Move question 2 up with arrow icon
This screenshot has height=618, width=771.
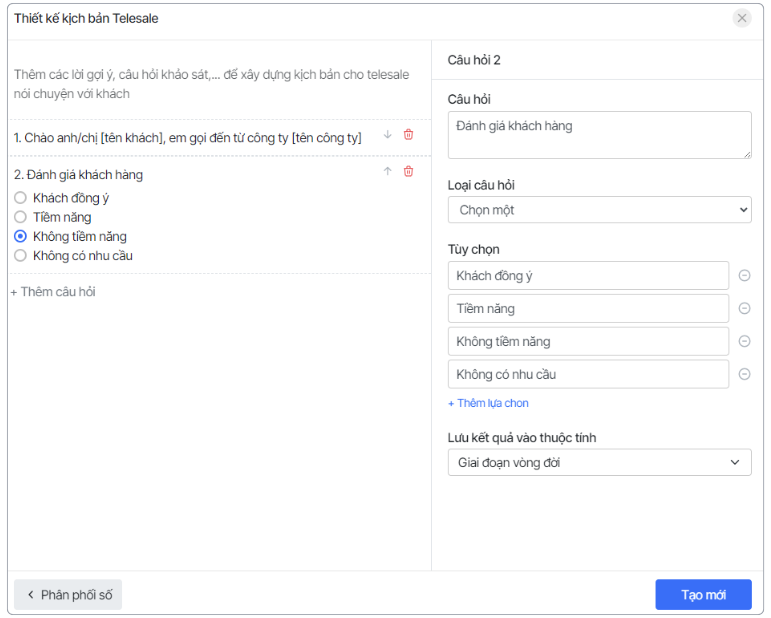pos(388,172)
